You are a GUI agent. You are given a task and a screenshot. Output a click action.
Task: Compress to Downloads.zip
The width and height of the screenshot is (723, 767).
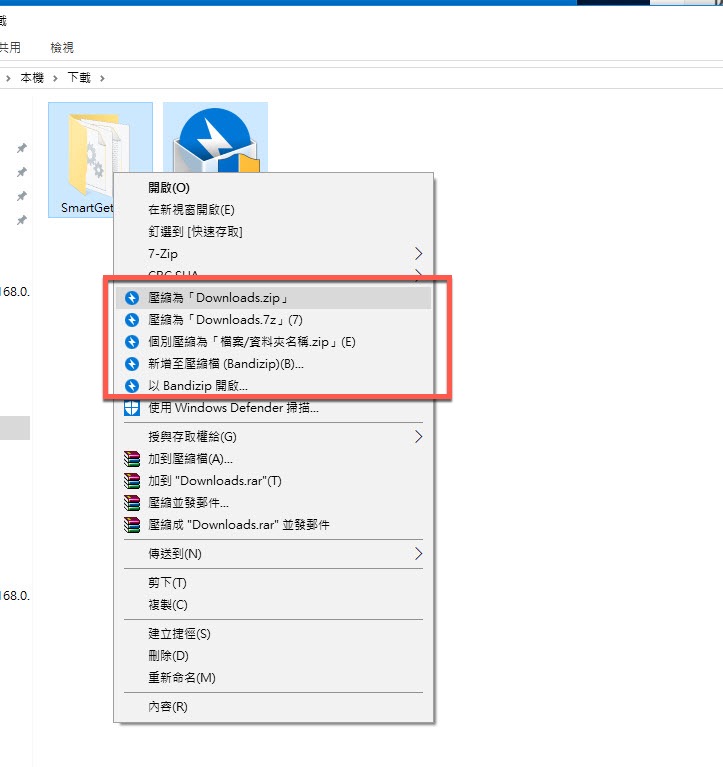[274, 298]
